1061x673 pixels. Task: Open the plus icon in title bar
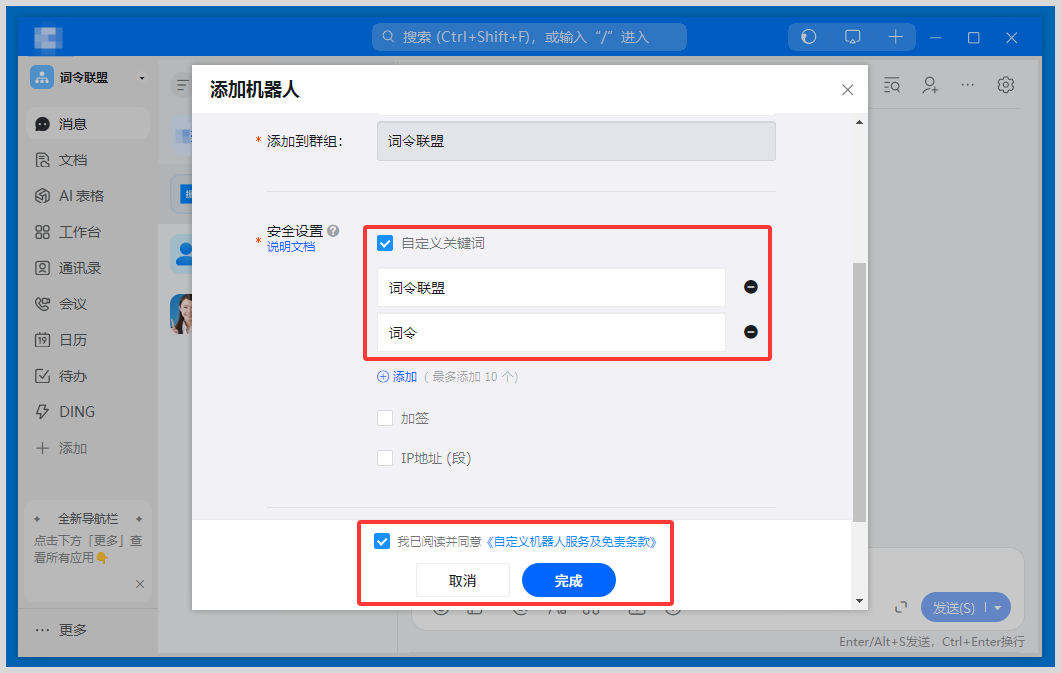(895, 37)
